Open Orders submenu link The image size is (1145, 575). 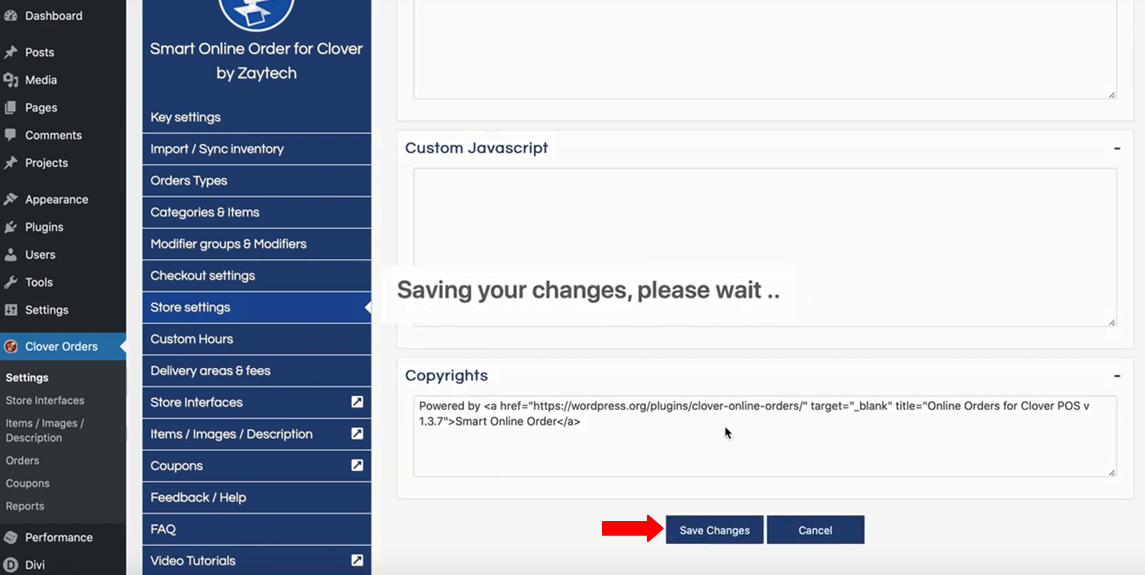(x=23, y=460)
